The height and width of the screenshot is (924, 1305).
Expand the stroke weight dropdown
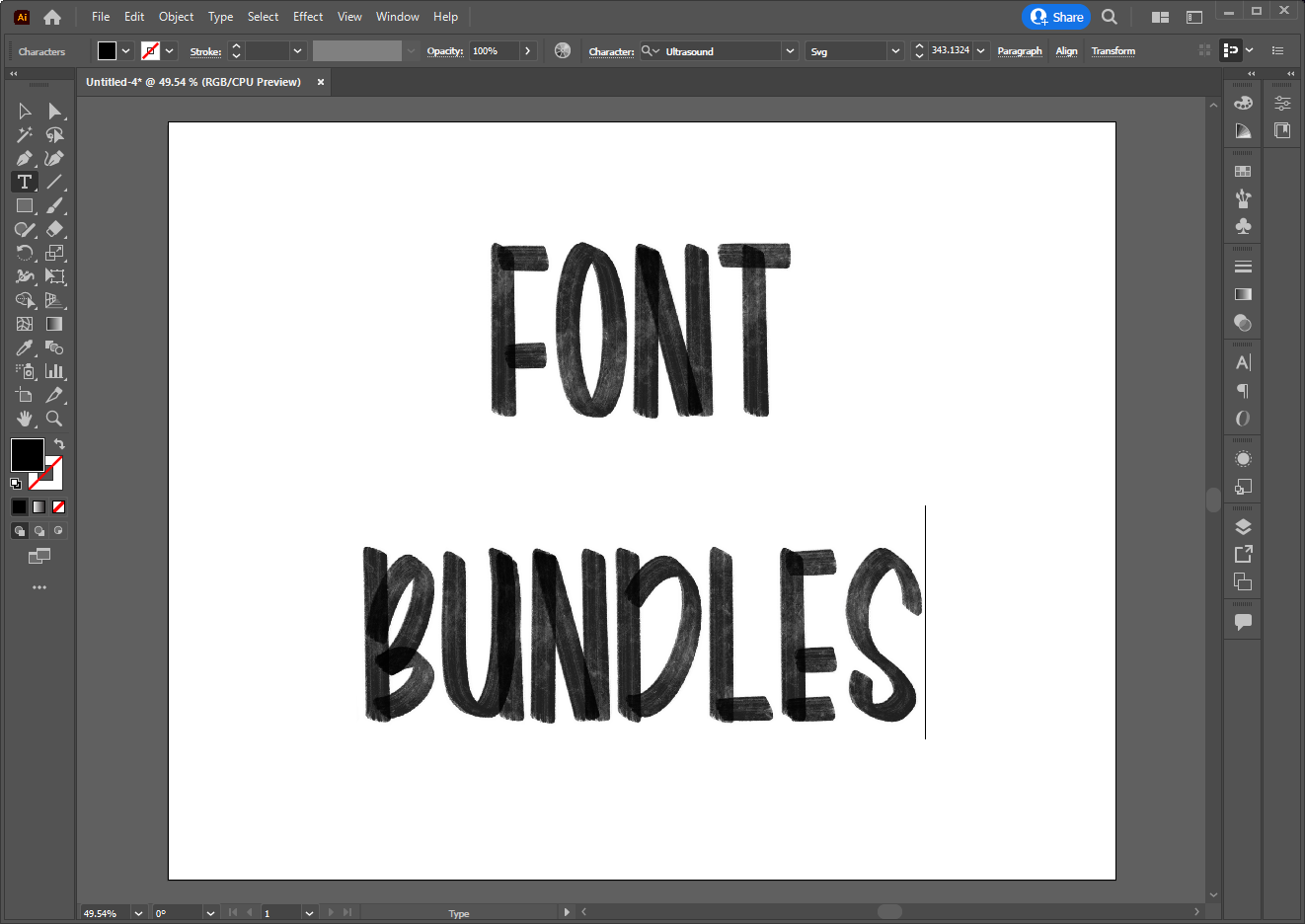[297, 50]
